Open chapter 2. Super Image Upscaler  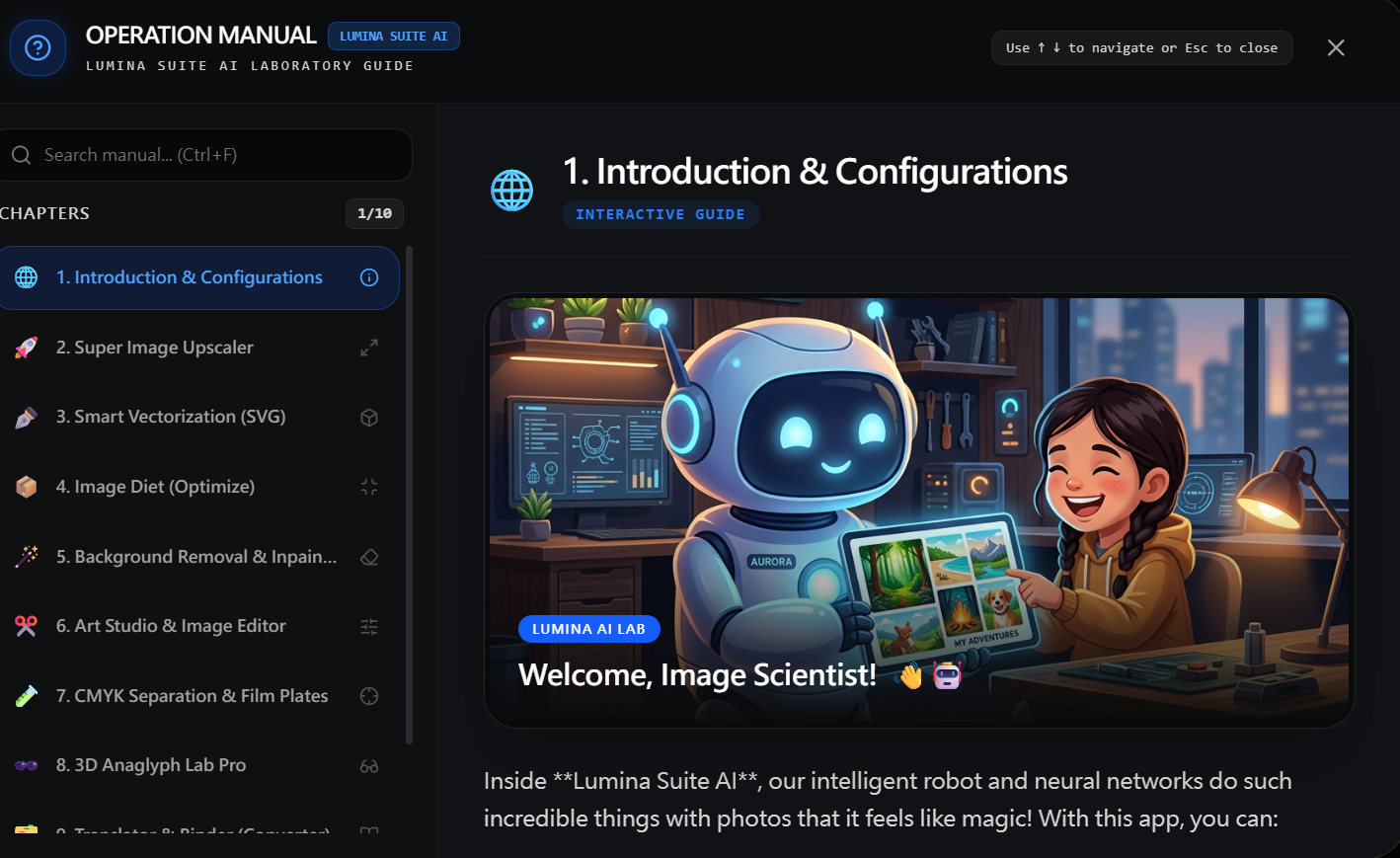pyautogui.click(x=197, y=348)
